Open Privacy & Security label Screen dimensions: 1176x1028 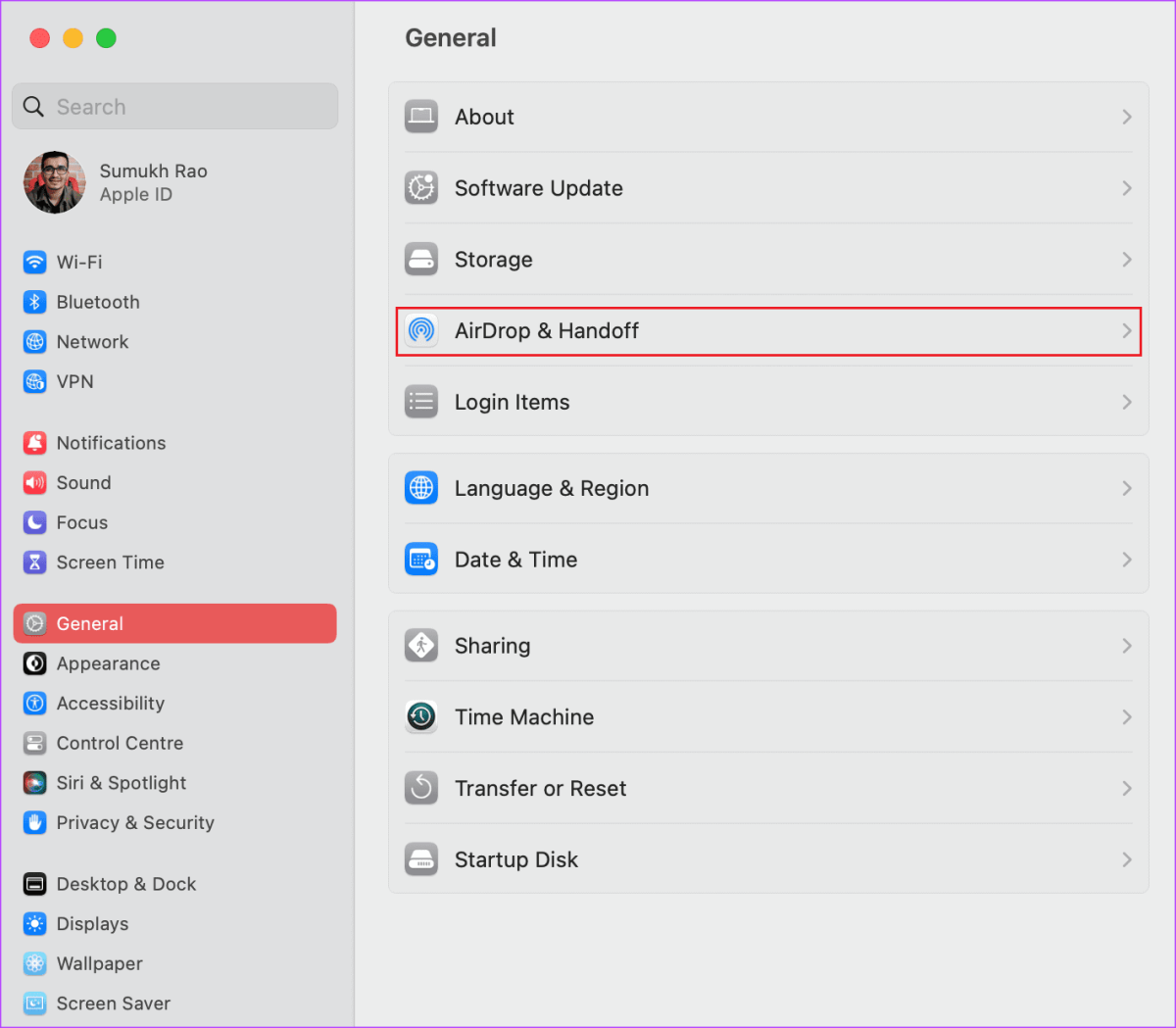(135, 823)
